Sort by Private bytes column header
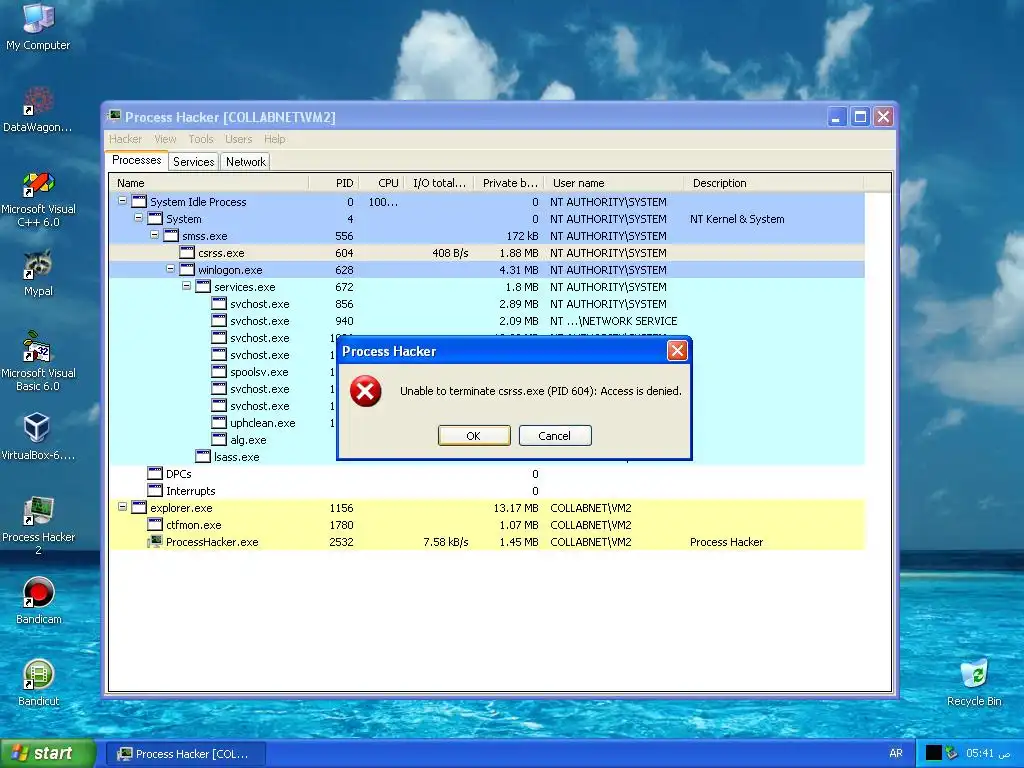Image resolution: width=1024 pixels, height=768 pixels. coord(509,183)
